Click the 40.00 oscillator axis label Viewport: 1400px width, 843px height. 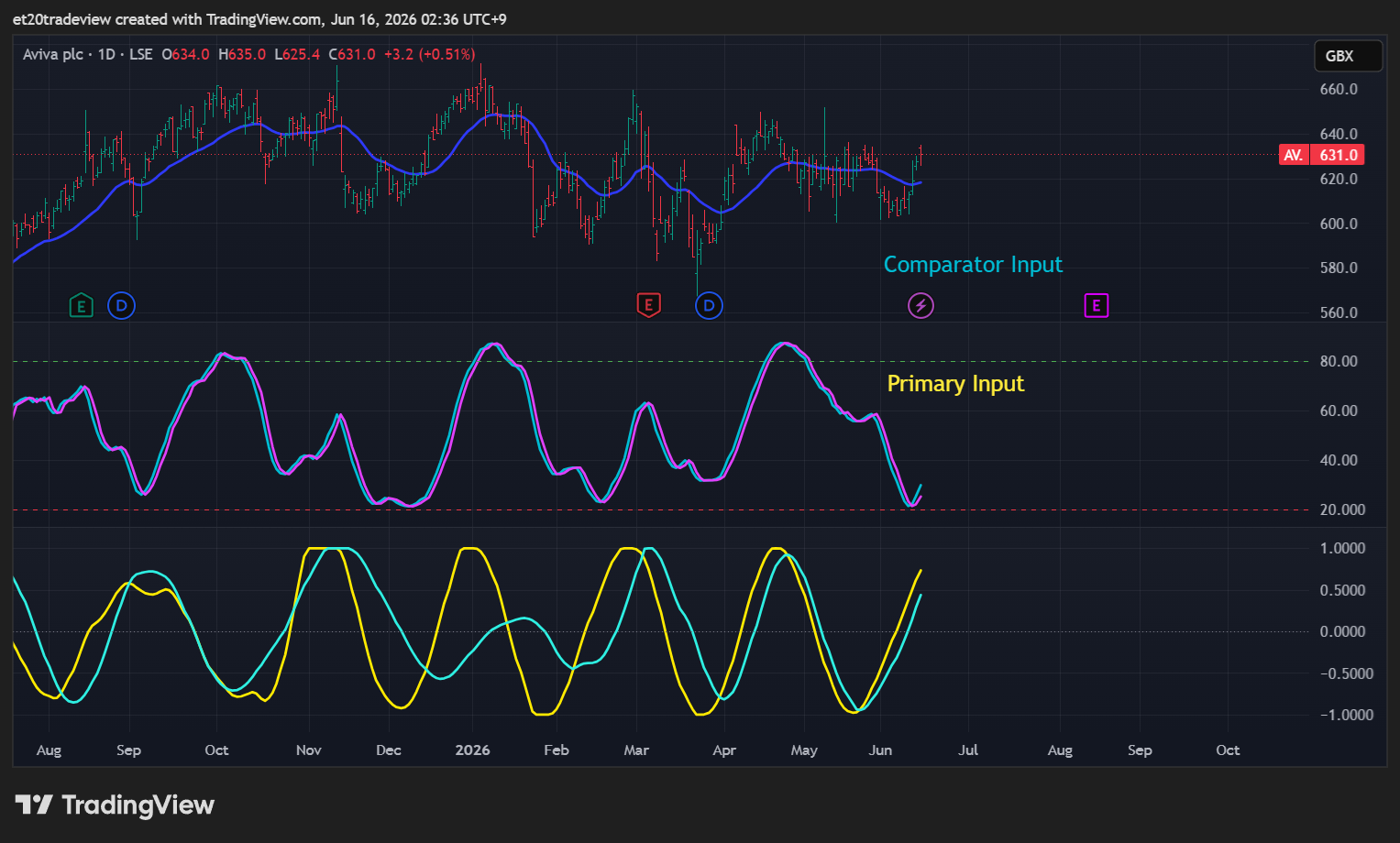click(1339, 460)
